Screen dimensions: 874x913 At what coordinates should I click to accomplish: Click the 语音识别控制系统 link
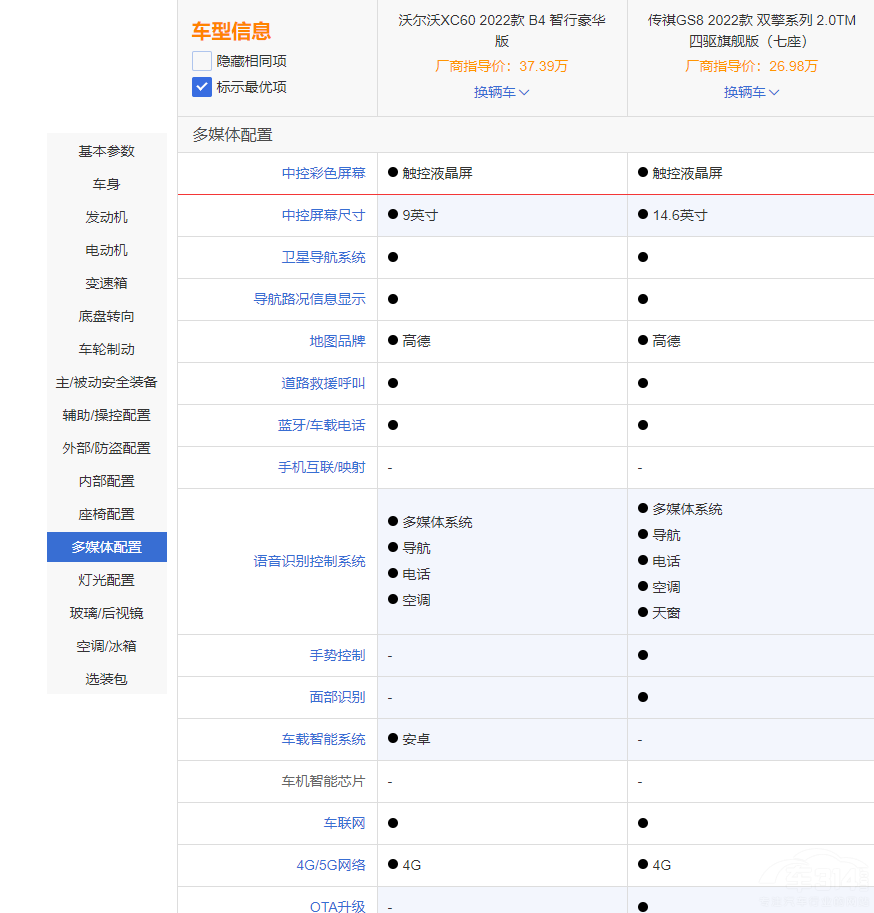(310, 561)
